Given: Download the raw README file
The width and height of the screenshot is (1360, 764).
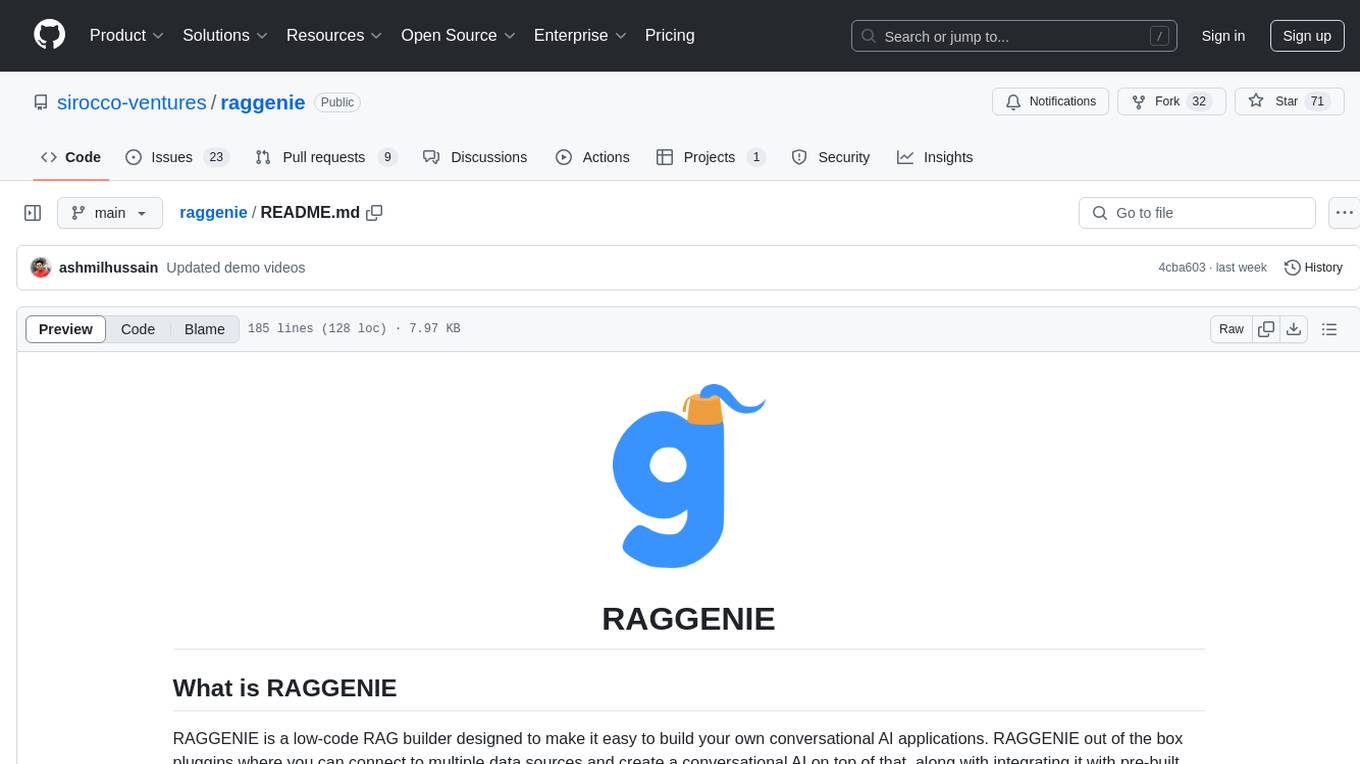Looking at the screenshot, I should 1294,329.
